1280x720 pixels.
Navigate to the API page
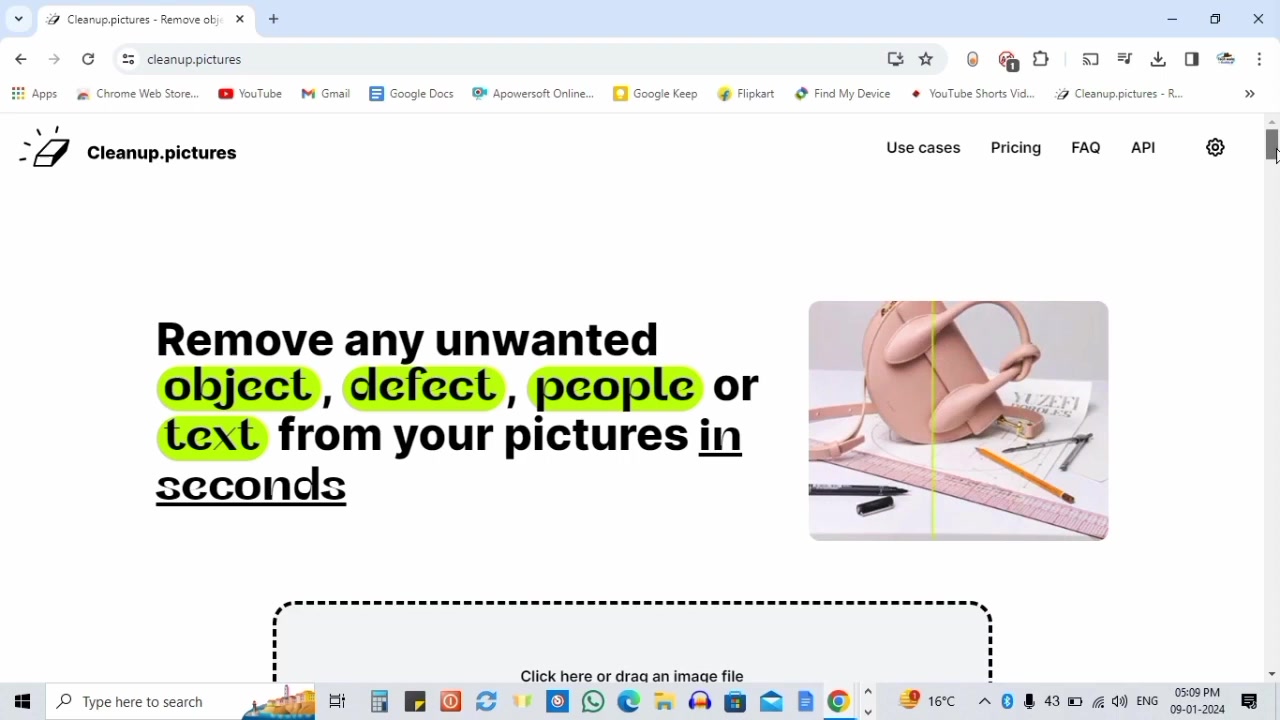(1143, 147)
